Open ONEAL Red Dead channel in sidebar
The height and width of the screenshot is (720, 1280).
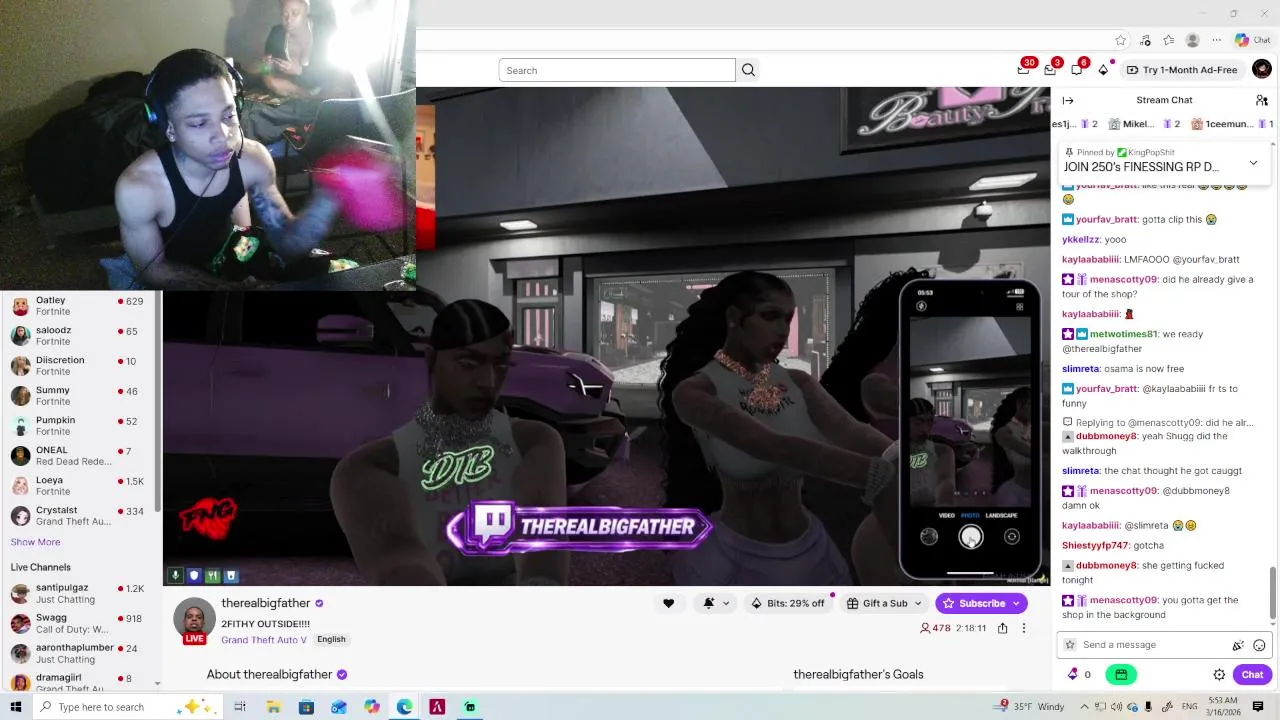click(80, 456)
